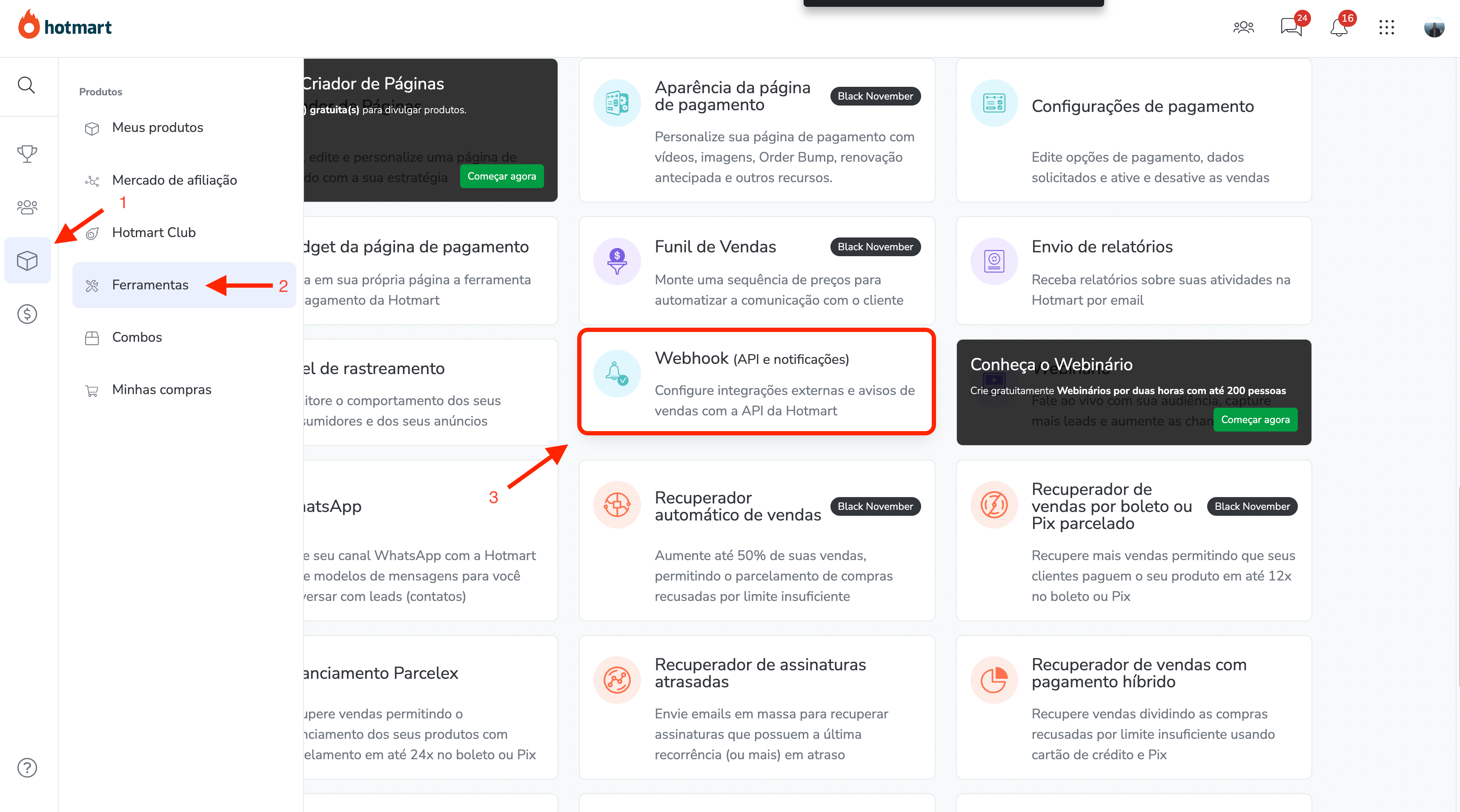
Task: Open Configurações de pagamento card
Action: [x=1134, y=130]
